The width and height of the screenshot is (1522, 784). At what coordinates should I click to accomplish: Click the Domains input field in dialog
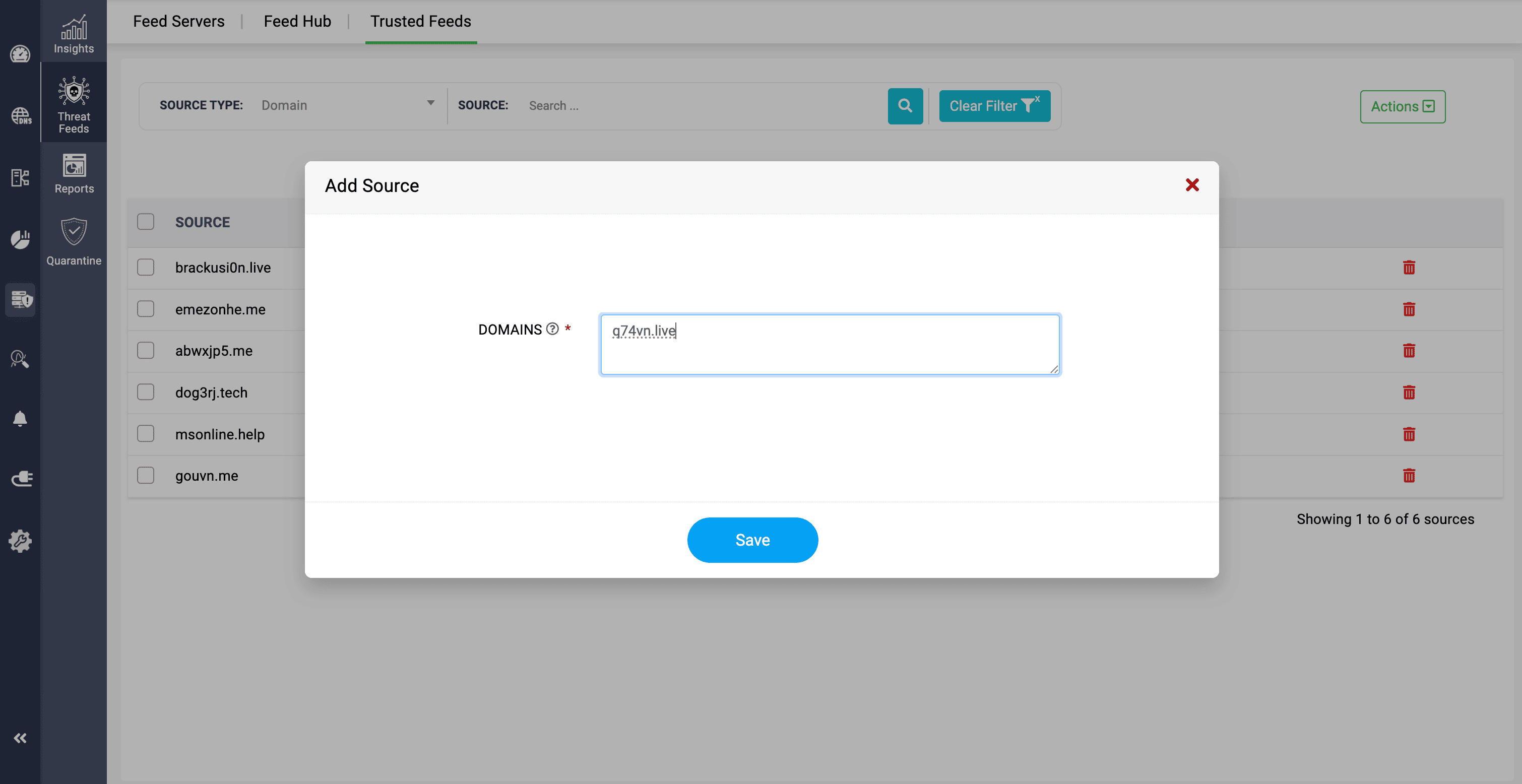coord(830,345)
